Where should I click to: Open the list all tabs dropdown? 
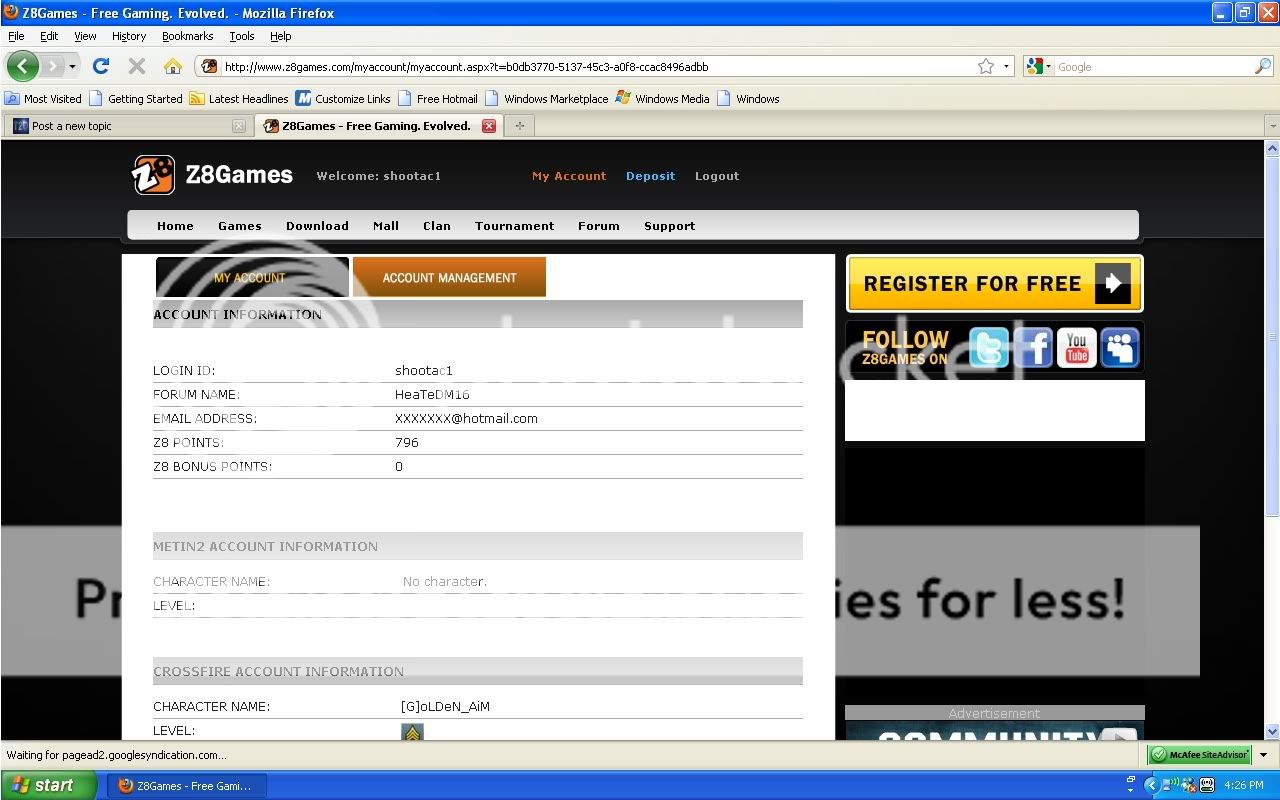coord(1271,126)
